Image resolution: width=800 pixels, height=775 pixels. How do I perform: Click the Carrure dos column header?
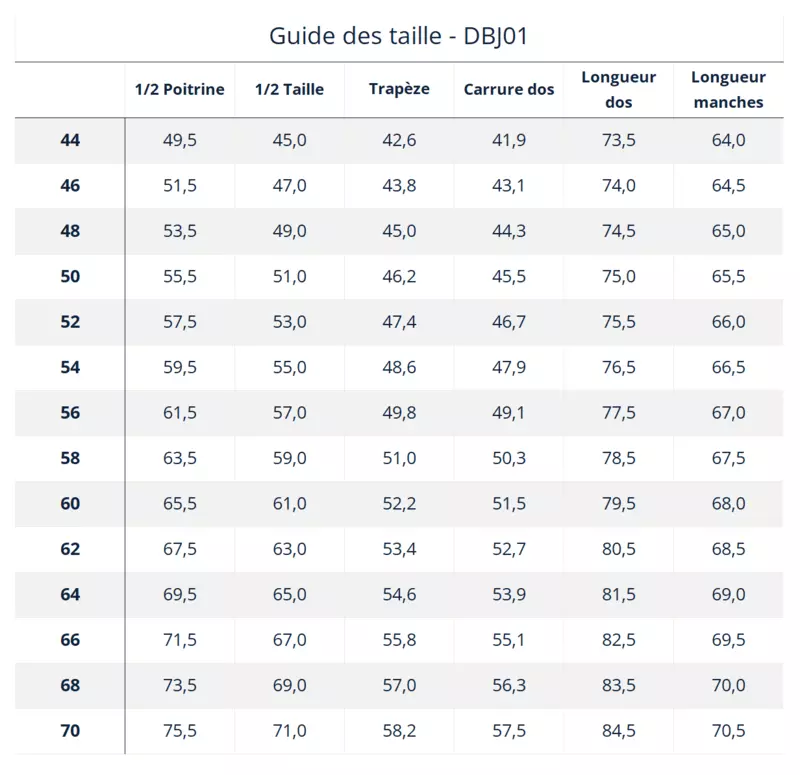tap(509, 89)
